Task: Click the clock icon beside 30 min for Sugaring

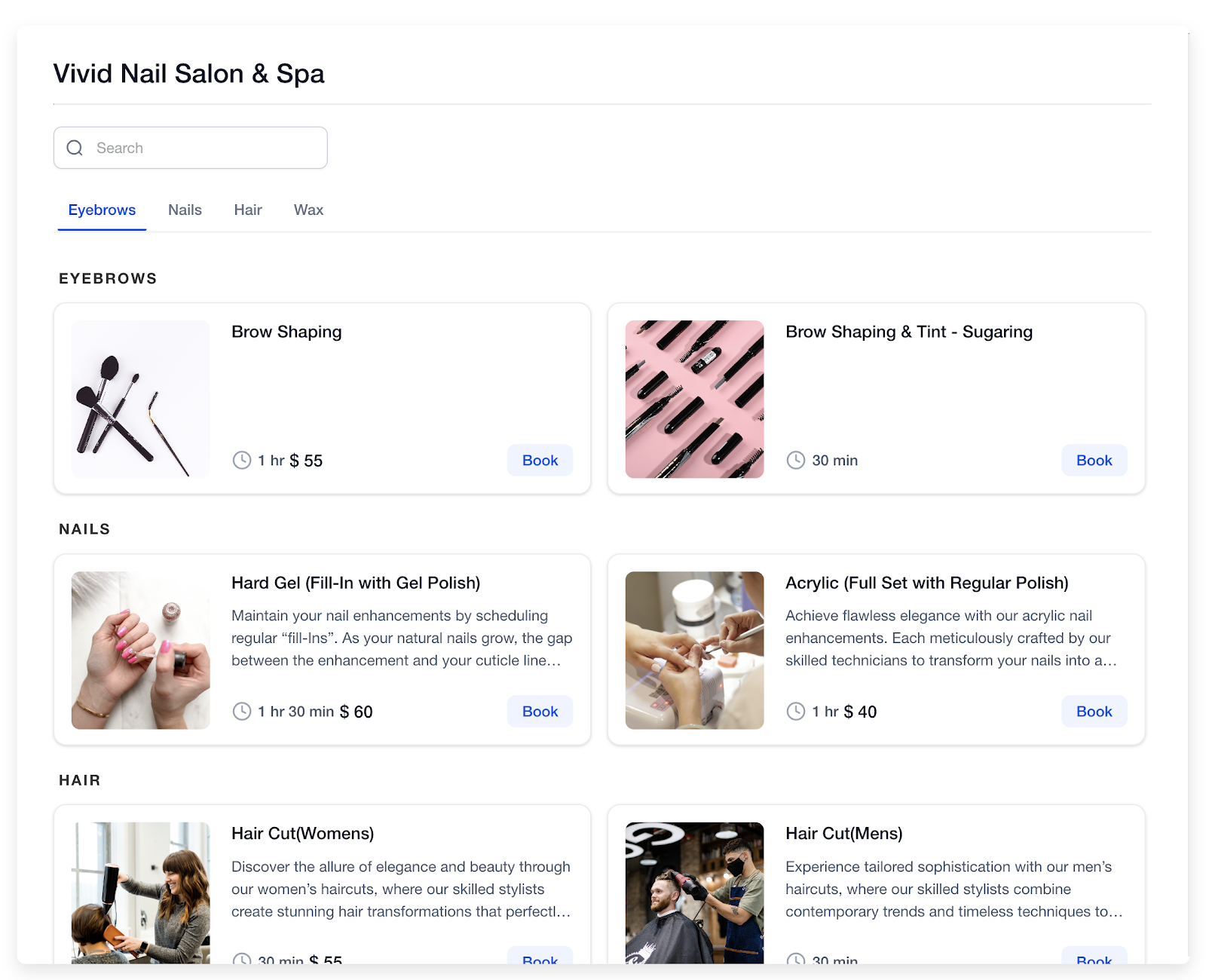Action: pyautogui.click(x=796, y=460)
